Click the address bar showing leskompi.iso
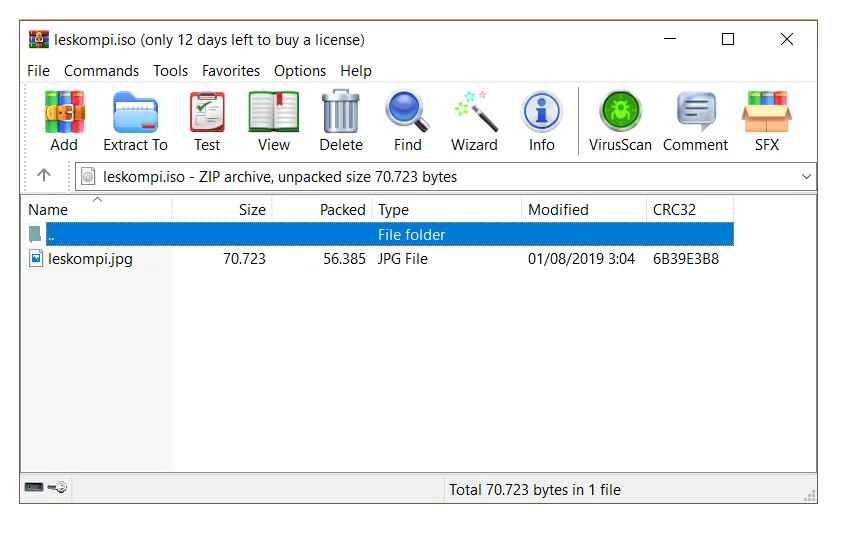The image size is (855, 542). [x=444, y=177]
